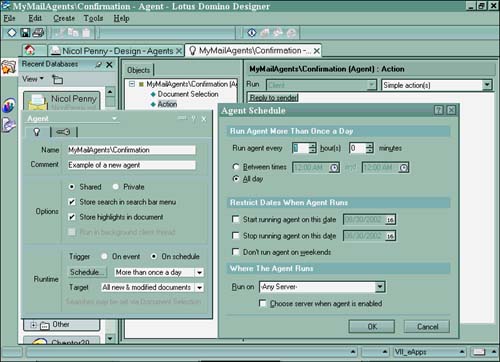Image resolution: width=500 pixels, height=362 pixels.
Task: Click the Schedule... button
Action: pyautogui.click(x=88, y=272)
